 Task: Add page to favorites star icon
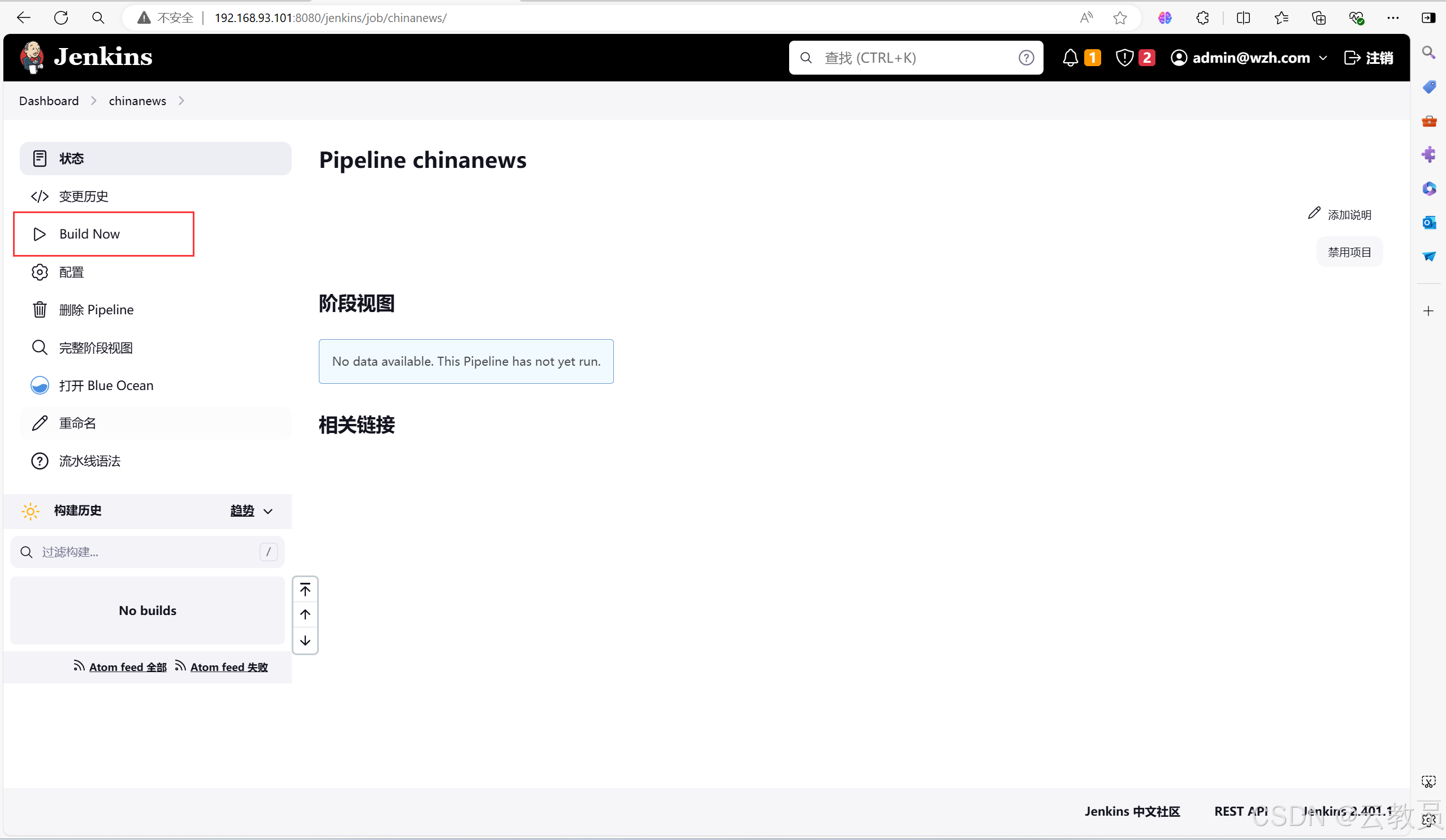(1120, 18)
